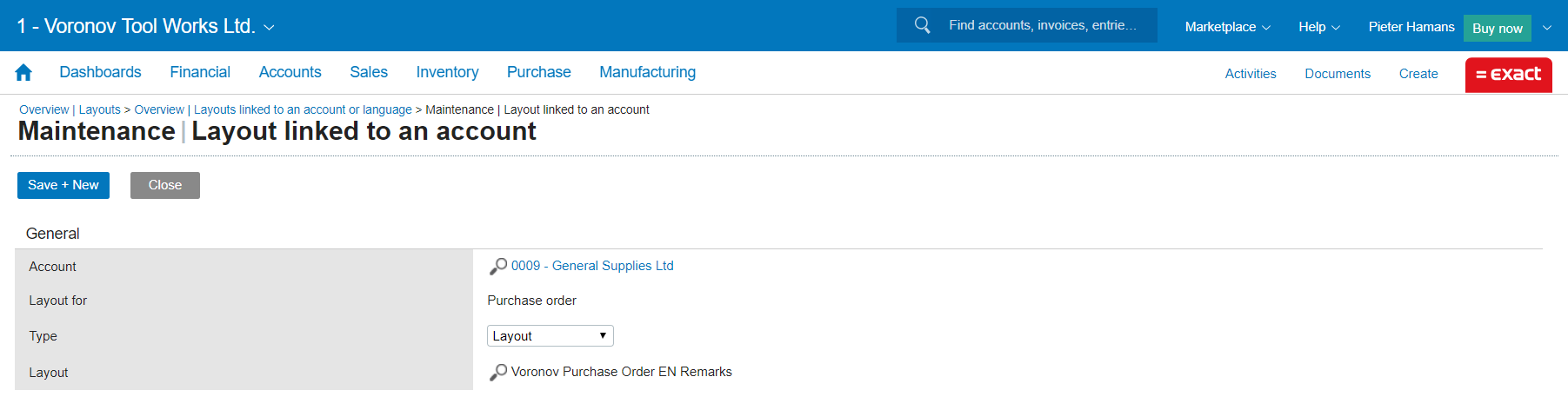The width and height of the screenshot is (1568, 410).
Task: Click the Layout lookup magnifier icon
Action: (498, 373)
